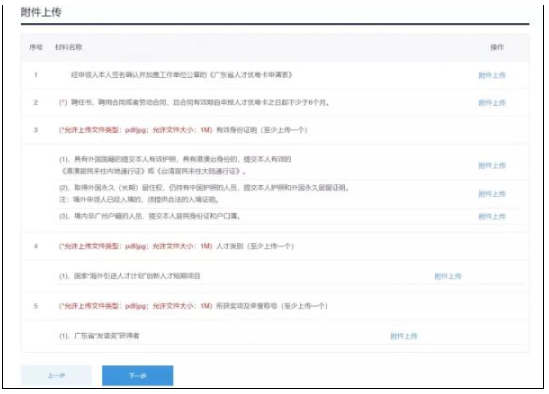The width and height of the screenshot is (549, 394).
Task: Select row 4 人才类别 text
Action: tap(255, 246)
